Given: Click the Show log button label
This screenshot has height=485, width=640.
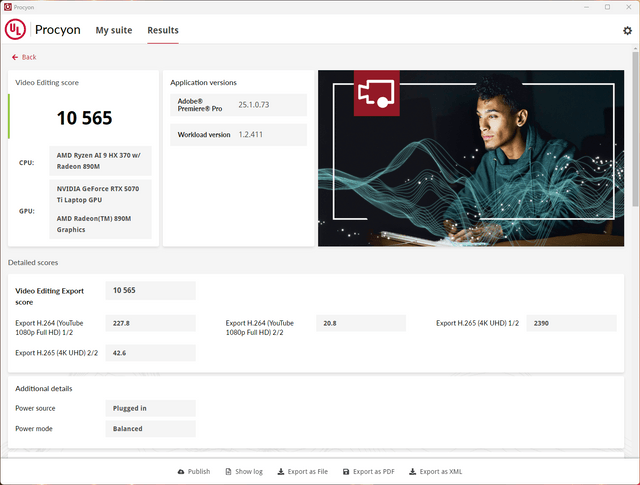Looking at the screenshot, I should 249,472.
